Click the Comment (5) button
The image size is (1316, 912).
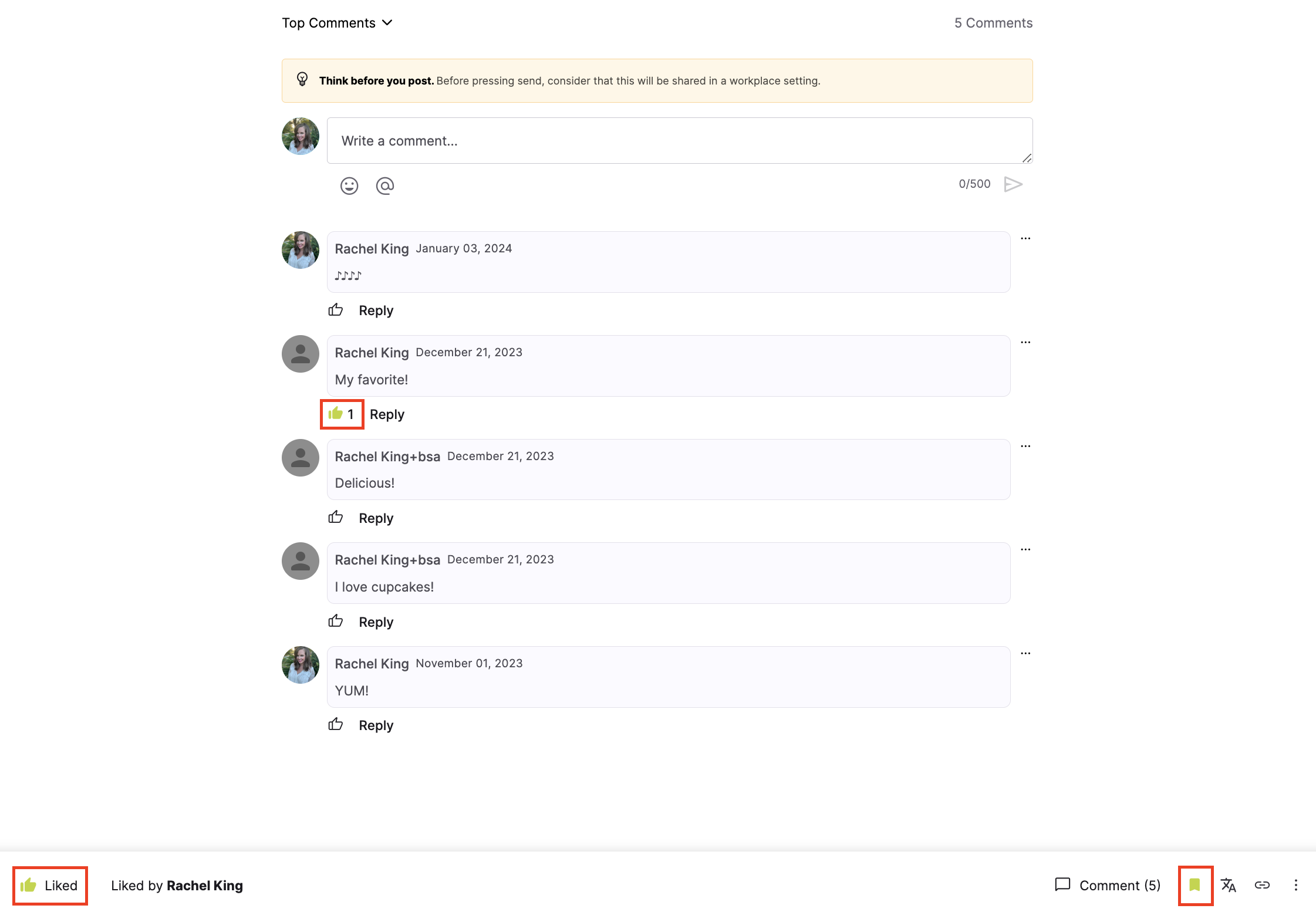point(1108,885)
